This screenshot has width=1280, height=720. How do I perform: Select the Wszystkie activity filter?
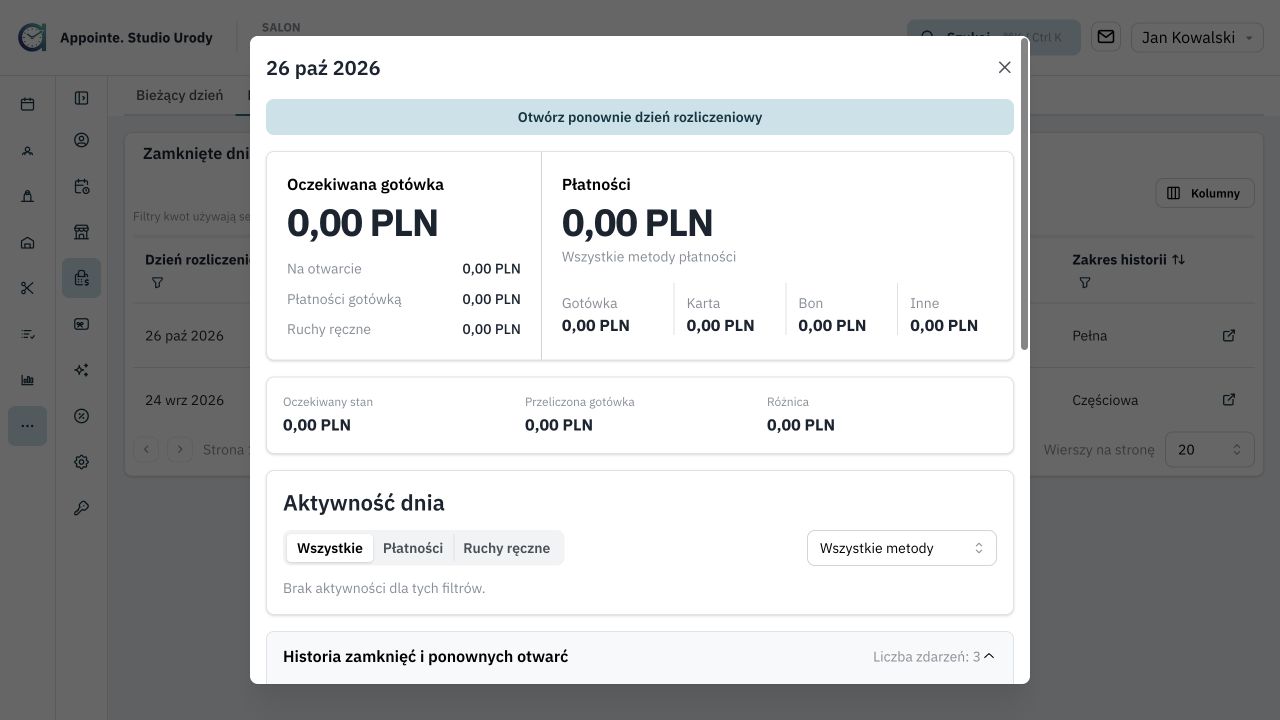pyautogui.click(x=330, y=548)
